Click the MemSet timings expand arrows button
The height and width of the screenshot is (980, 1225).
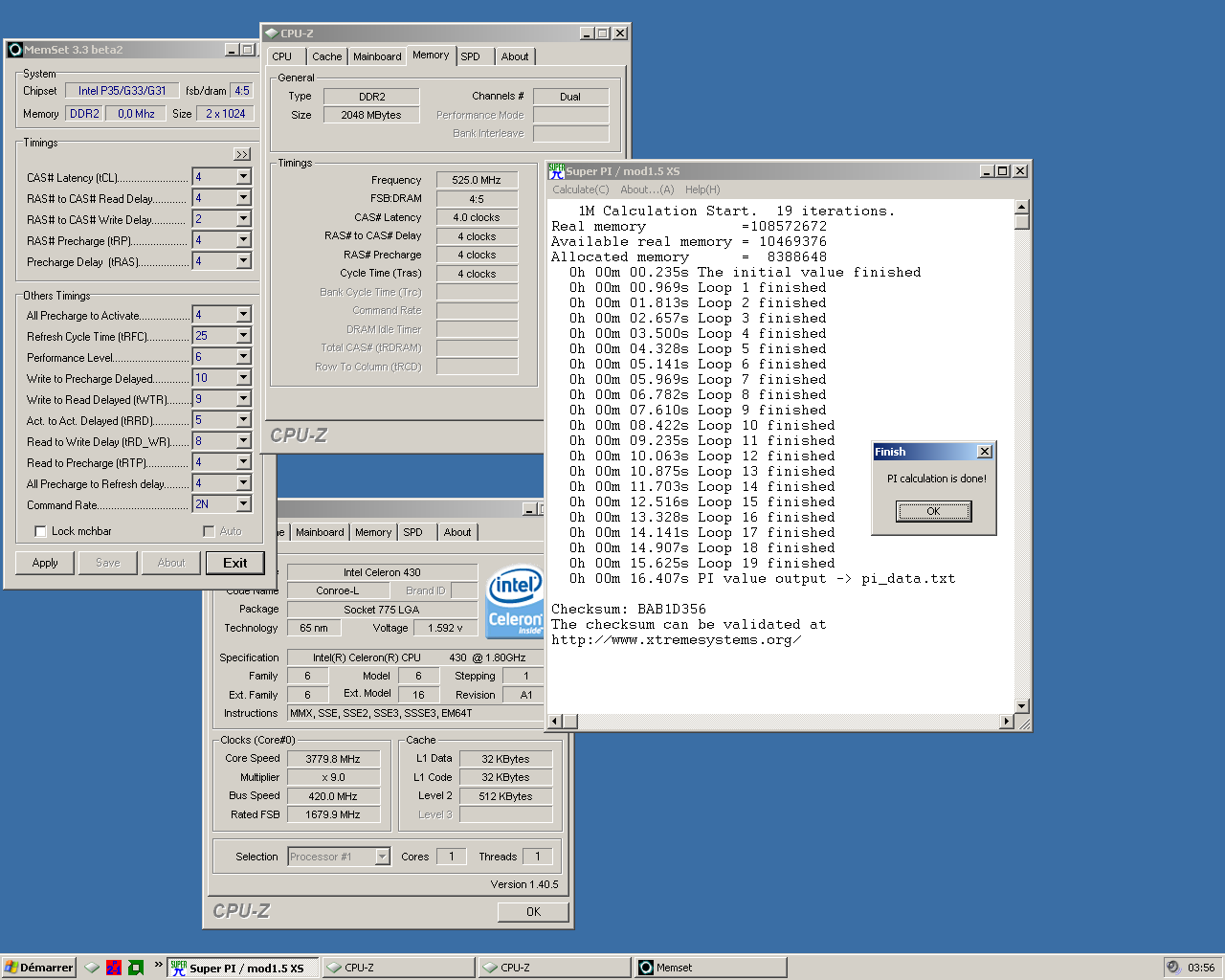(242, 154)
